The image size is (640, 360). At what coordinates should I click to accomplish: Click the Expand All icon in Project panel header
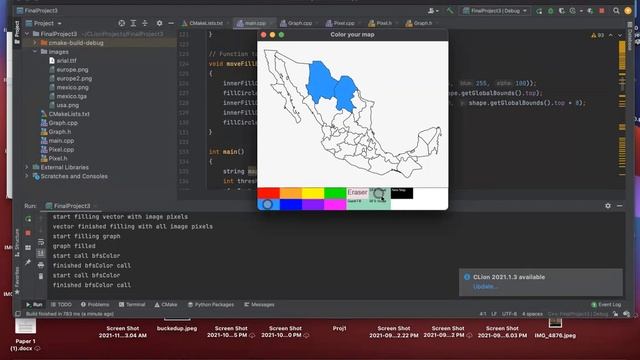(133, 23)
